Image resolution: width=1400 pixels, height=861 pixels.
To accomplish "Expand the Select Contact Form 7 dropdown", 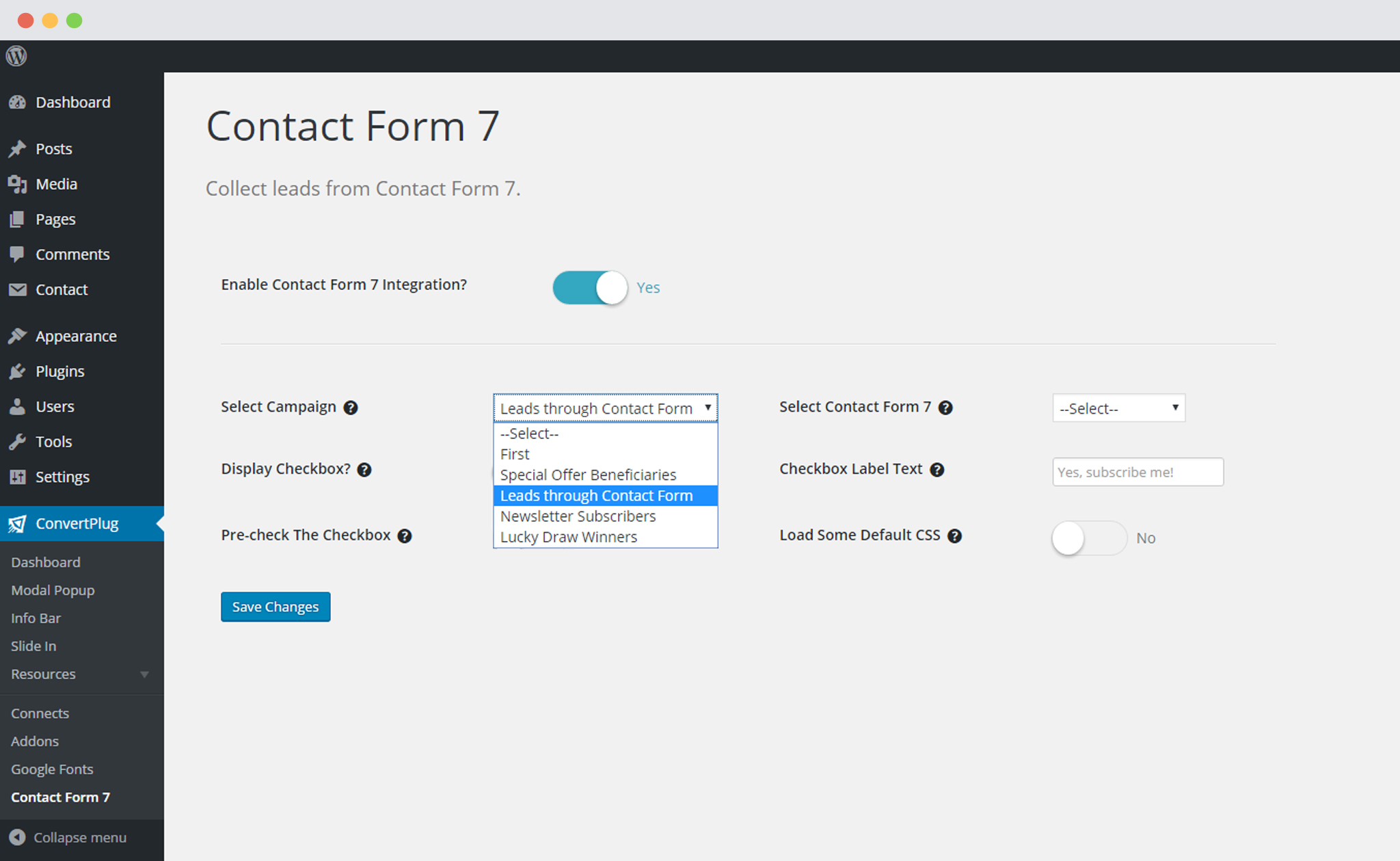I will point(1116,407).
